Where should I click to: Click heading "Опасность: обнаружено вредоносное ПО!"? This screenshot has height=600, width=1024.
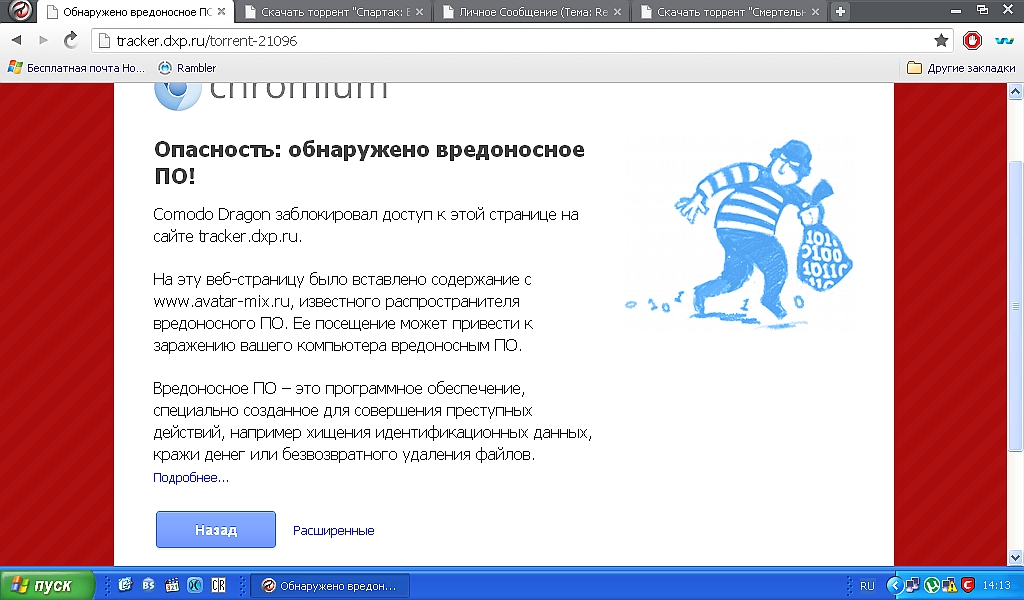(369, 162)
